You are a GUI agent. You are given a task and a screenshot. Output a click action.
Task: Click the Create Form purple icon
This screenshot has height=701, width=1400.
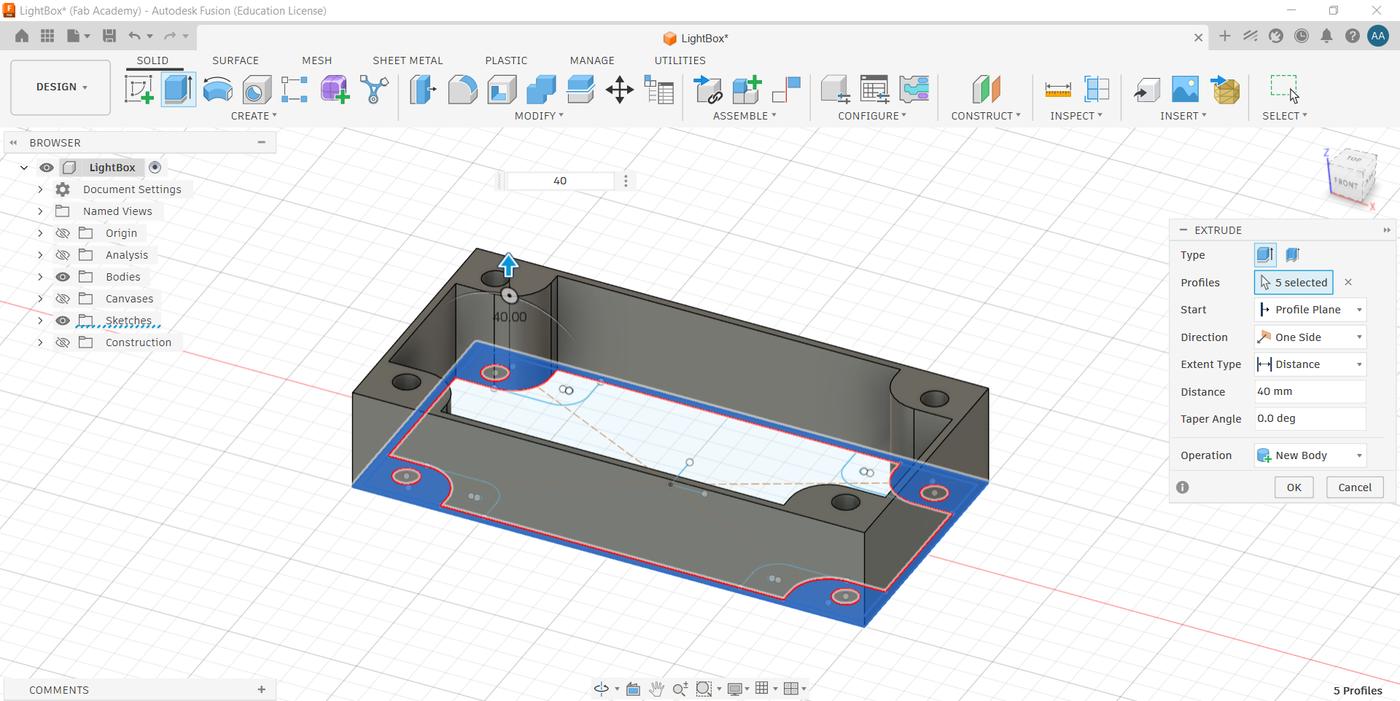click(335, 89)
